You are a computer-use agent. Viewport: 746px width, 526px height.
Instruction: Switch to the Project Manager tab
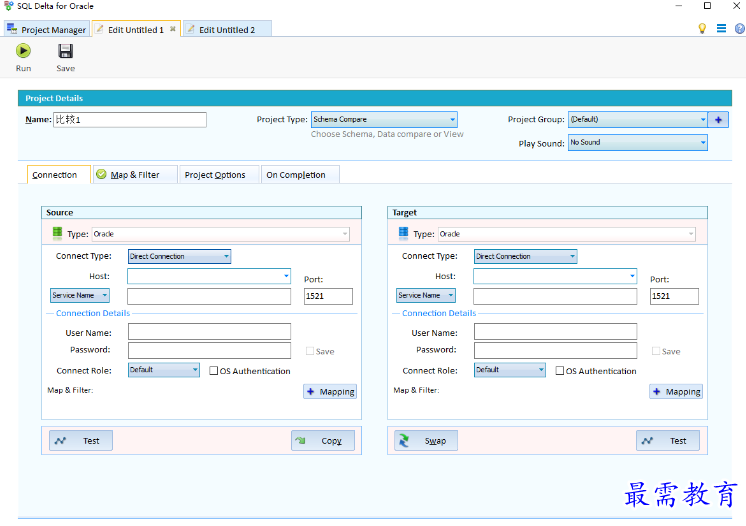pos(47,29)
